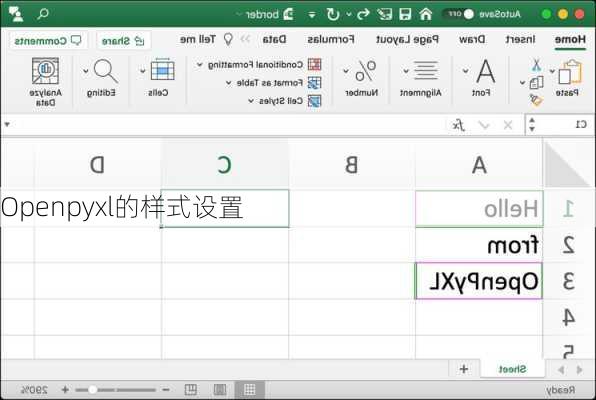Viewport: 596px width, 400px height.
Task: Expand the Conditional Formatting dropdown
Action: (x=199, y=65)
